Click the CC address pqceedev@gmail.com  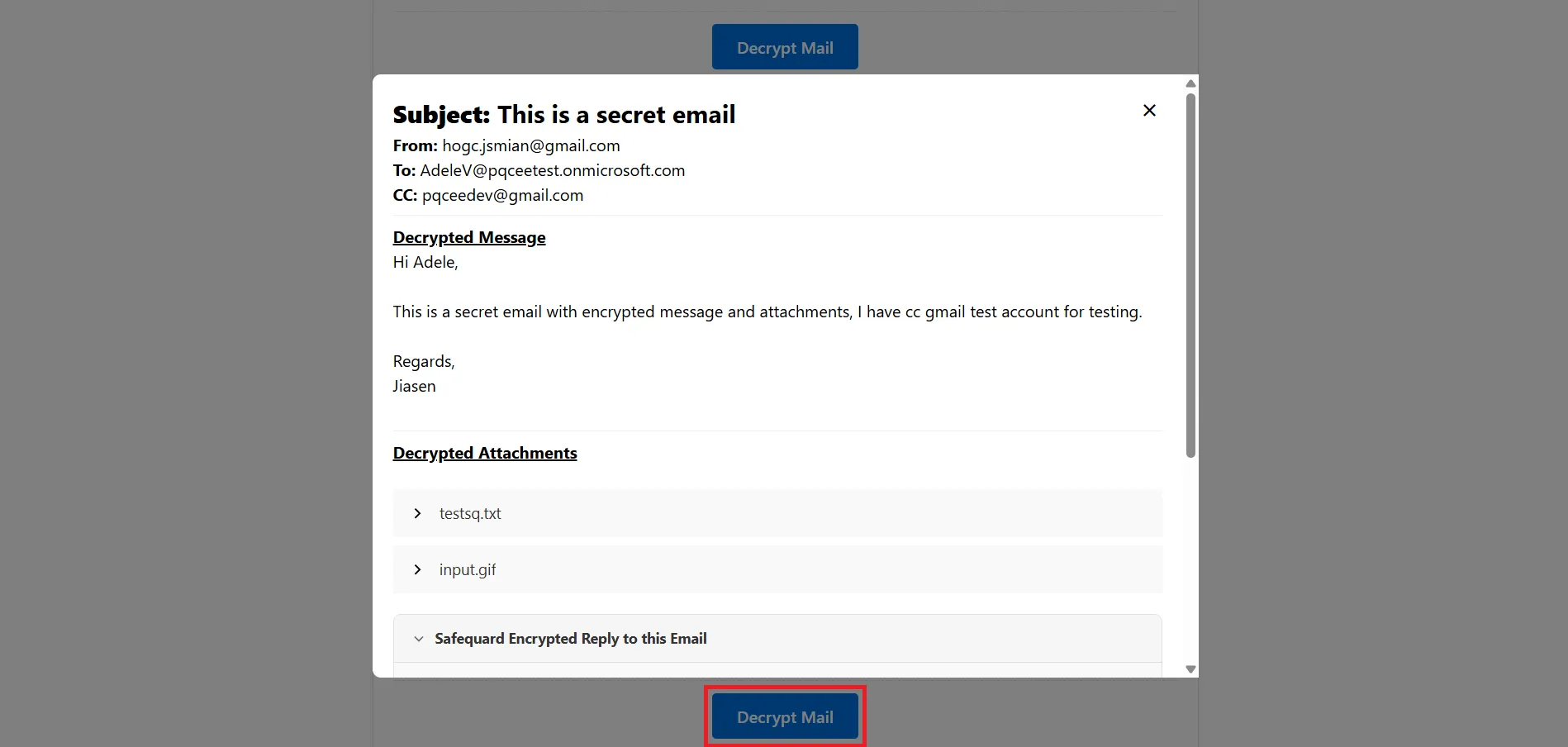[502, 196]
